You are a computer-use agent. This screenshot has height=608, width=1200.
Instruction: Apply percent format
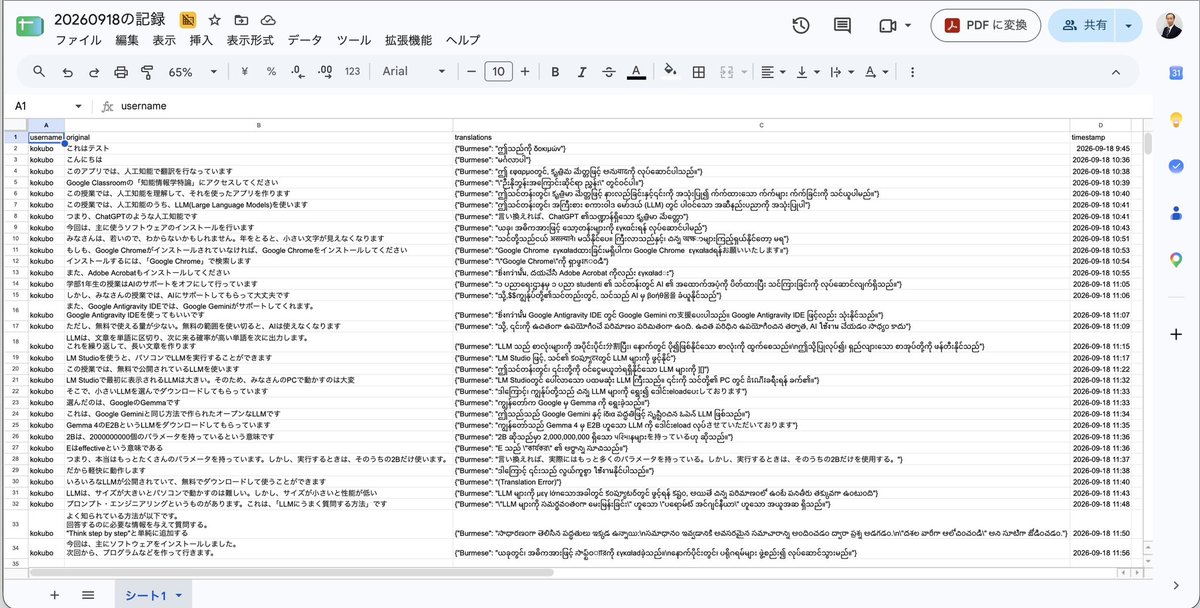point(271,71)
